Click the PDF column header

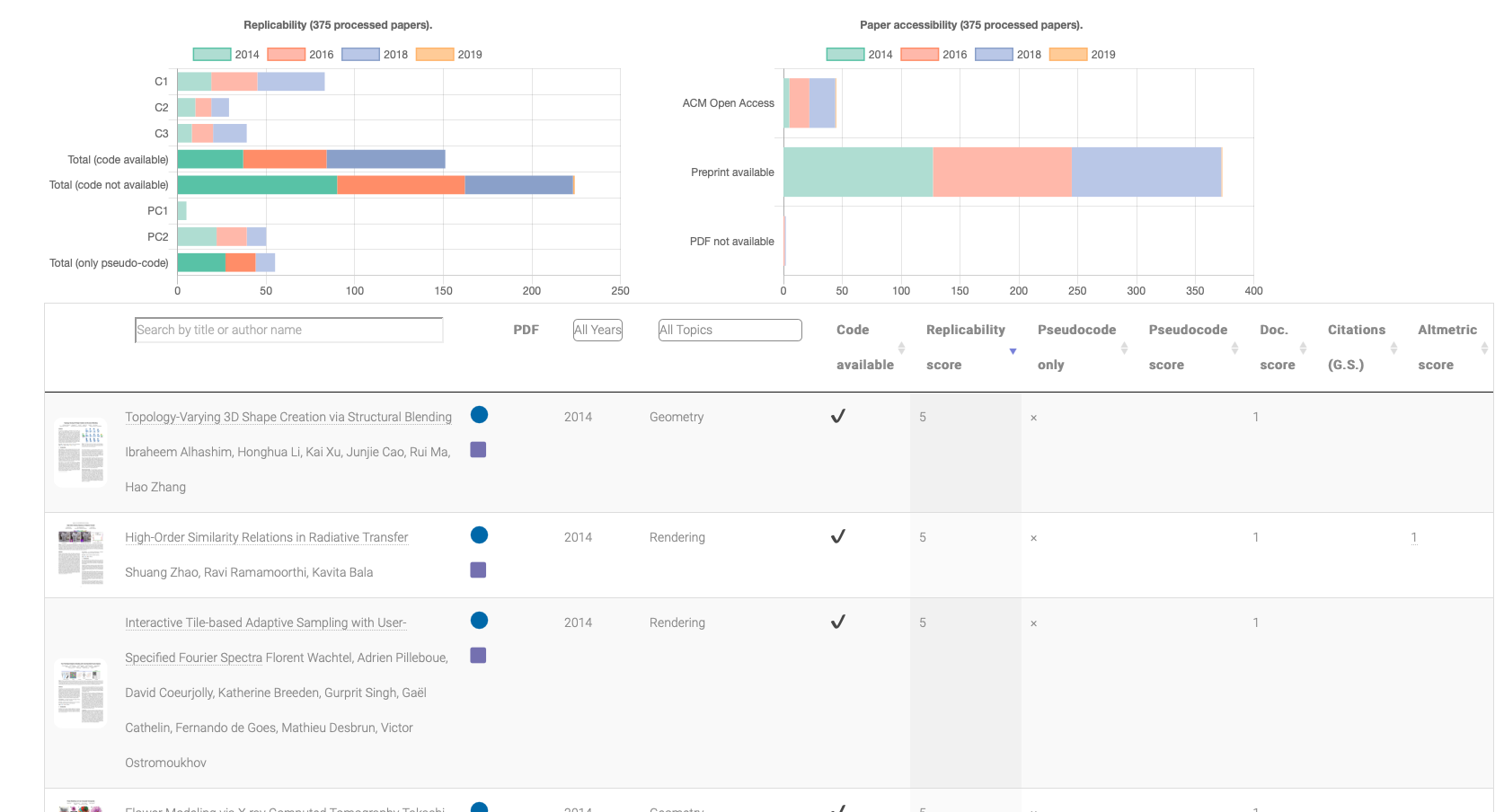click(x=526, y=330)
